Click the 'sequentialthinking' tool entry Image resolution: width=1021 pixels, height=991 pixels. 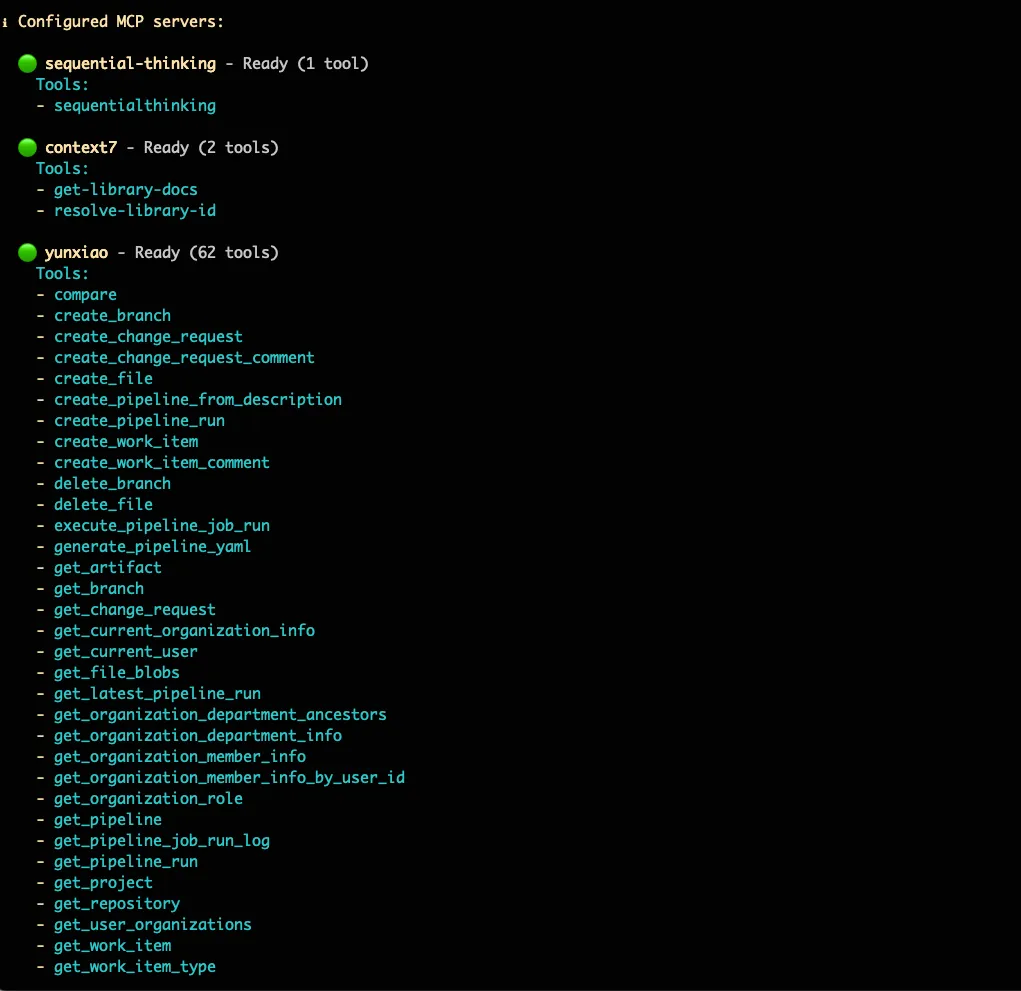pyautogui.click(x=135, y=106)
